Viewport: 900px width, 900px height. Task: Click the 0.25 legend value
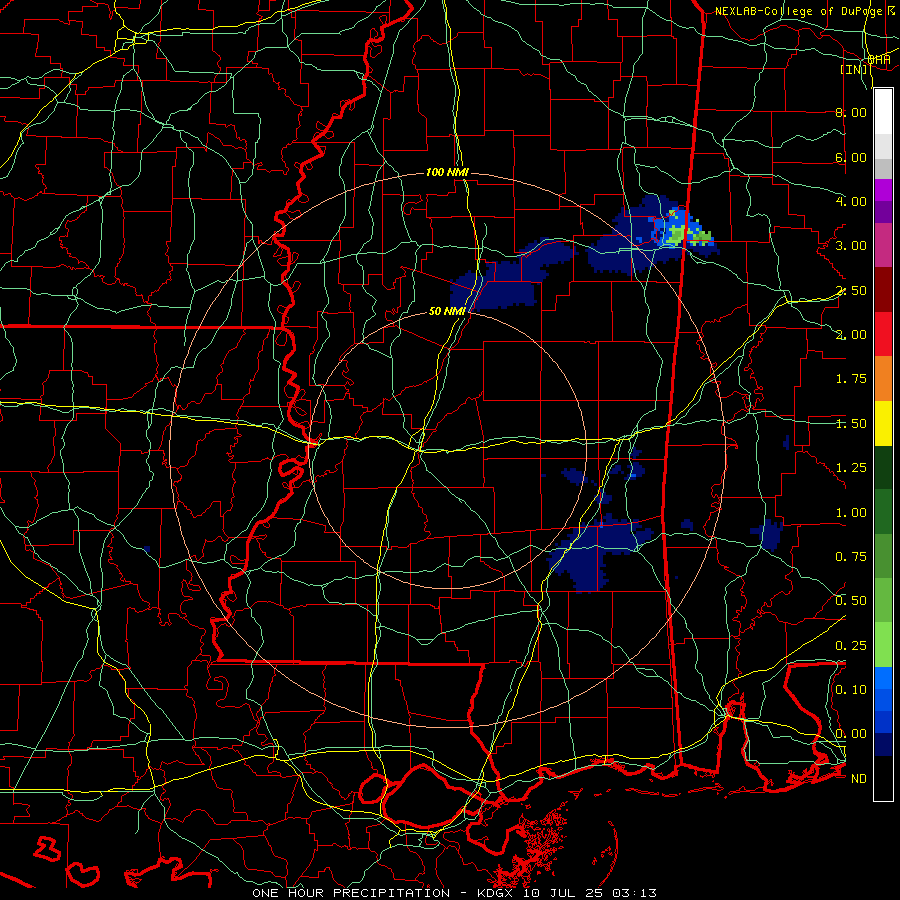[851, 646]
